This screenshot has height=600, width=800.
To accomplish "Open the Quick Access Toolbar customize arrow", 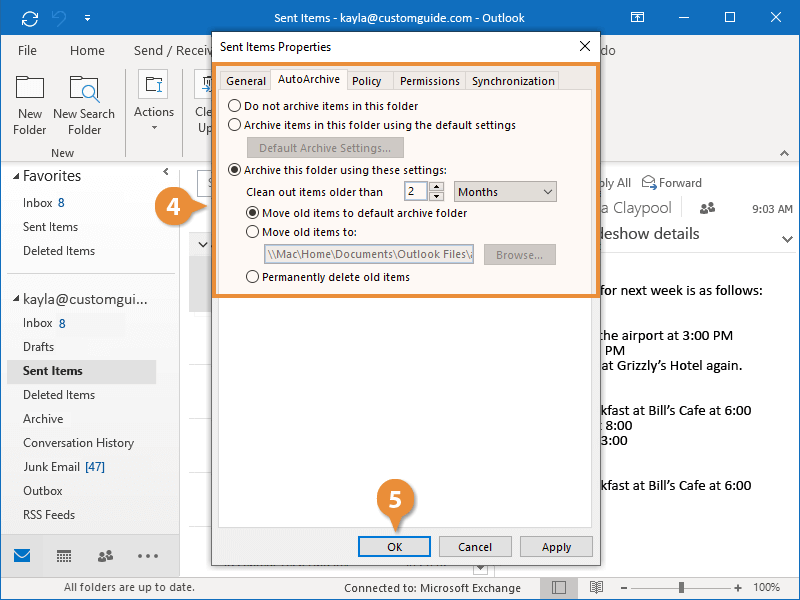I will point(87,18).
